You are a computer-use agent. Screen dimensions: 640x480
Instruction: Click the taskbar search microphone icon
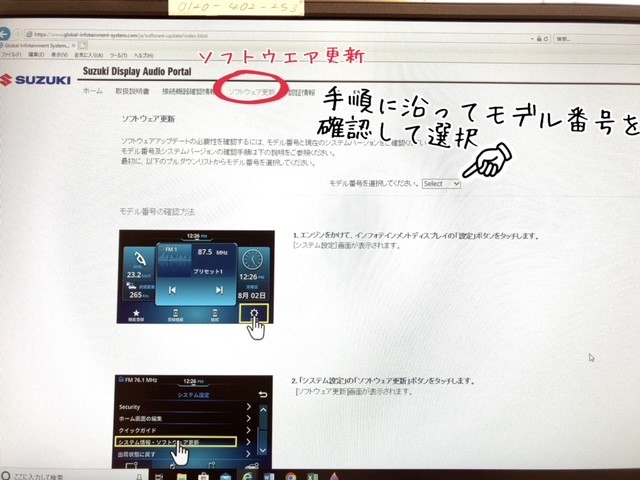tap(139, 476)
